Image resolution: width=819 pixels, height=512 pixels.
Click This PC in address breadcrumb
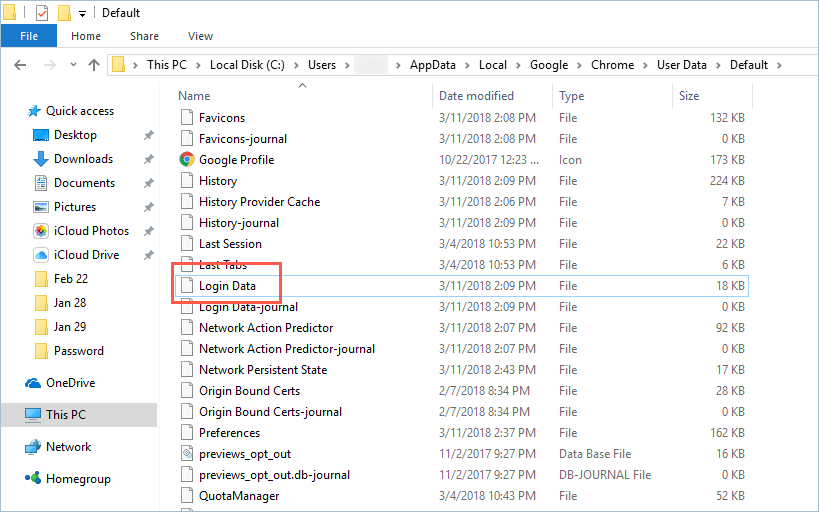(167, 65)
